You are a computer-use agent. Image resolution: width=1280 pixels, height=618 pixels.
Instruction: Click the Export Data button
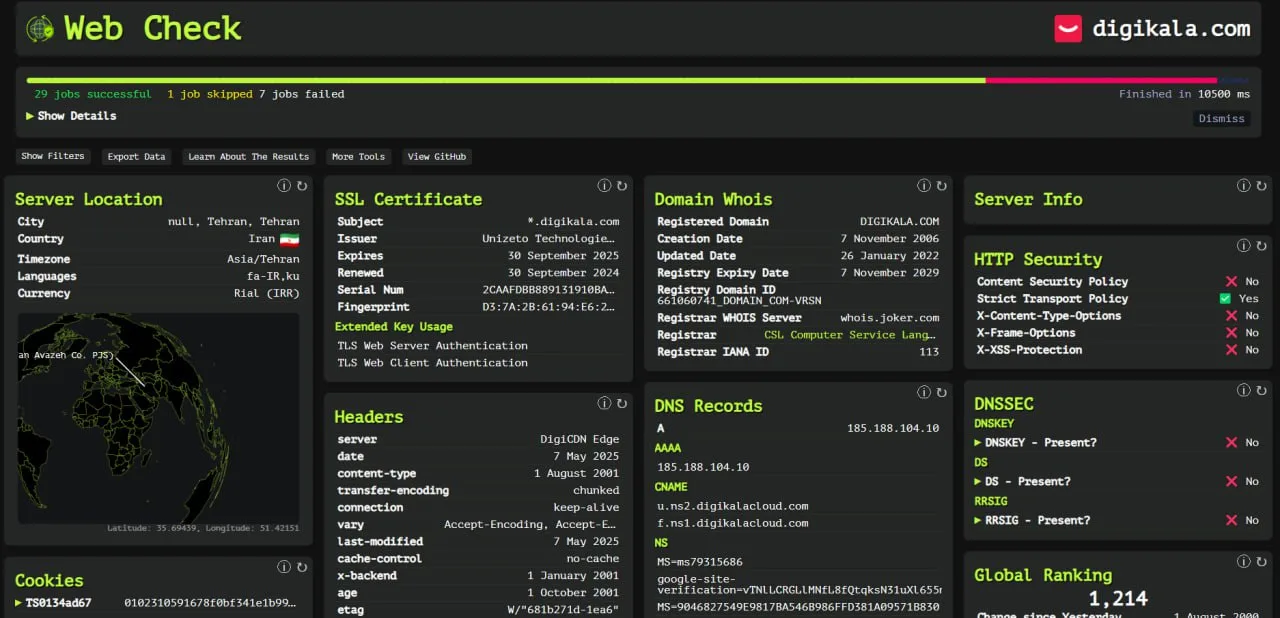(136, 157)
